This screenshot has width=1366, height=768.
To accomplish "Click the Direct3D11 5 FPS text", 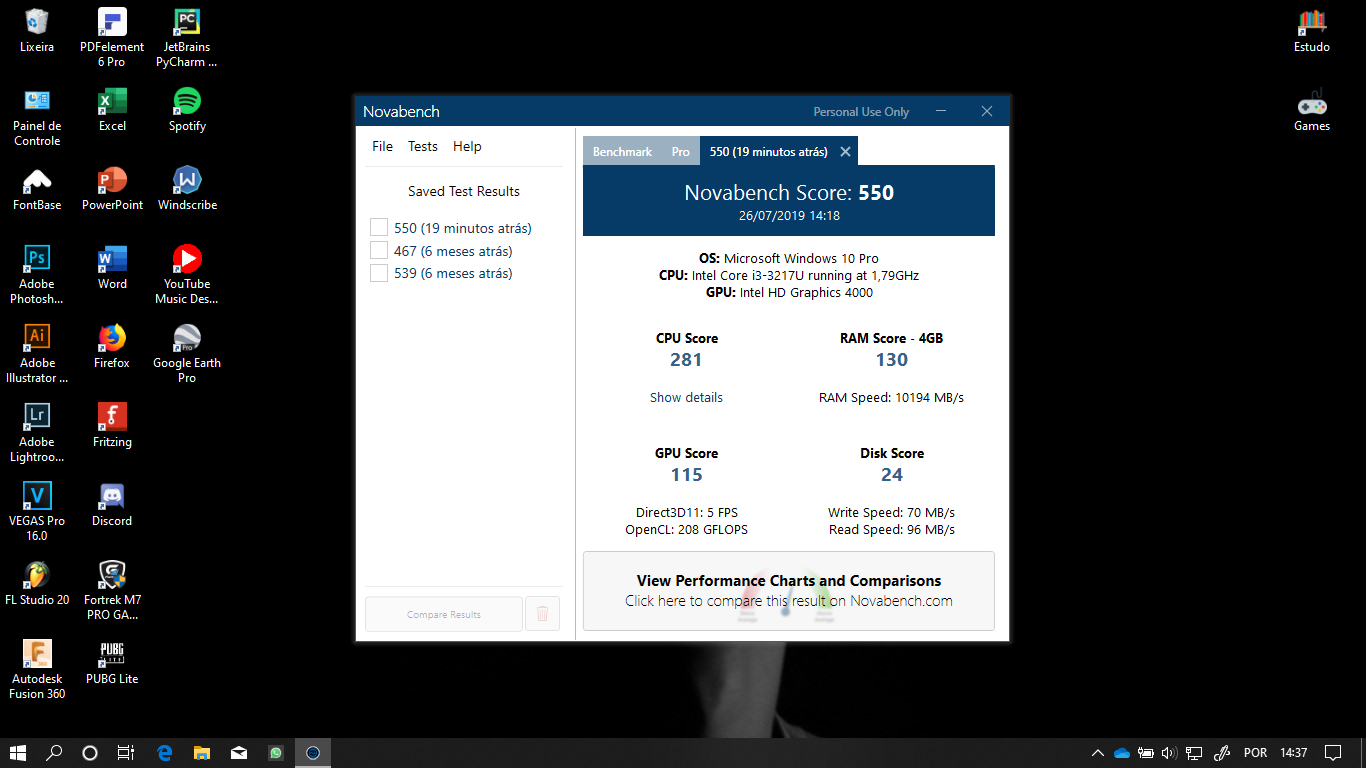I will point(686,513).
